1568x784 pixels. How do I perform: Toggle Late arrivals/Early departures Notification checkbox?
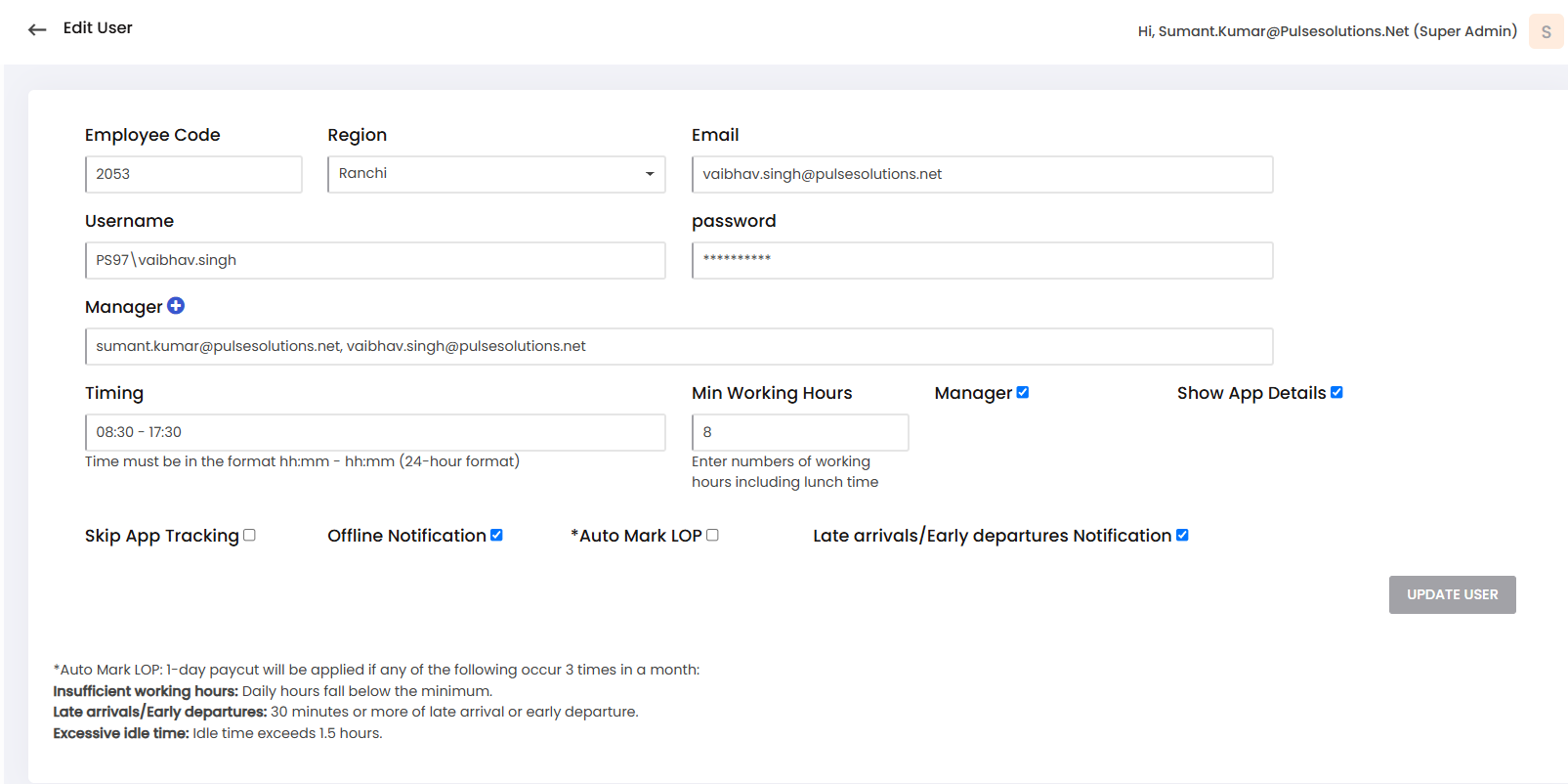pos(1182,535)
